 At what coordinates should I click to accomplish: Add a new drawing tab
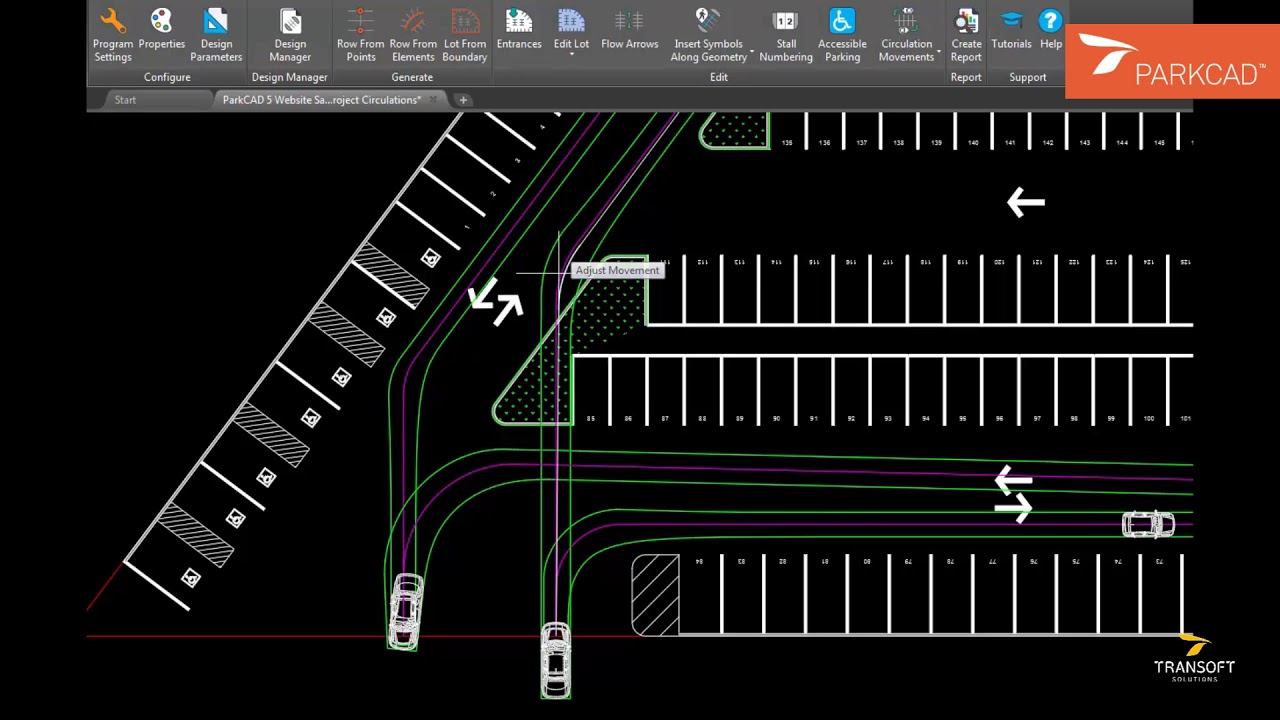click(x=463, y=100)
